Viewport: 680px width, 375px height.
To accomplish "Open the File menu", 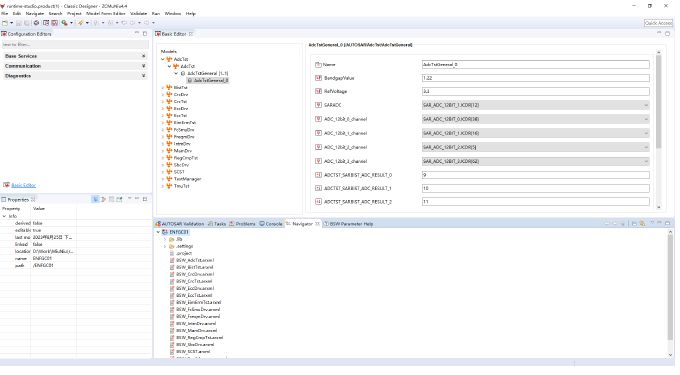I will point(4,13).
